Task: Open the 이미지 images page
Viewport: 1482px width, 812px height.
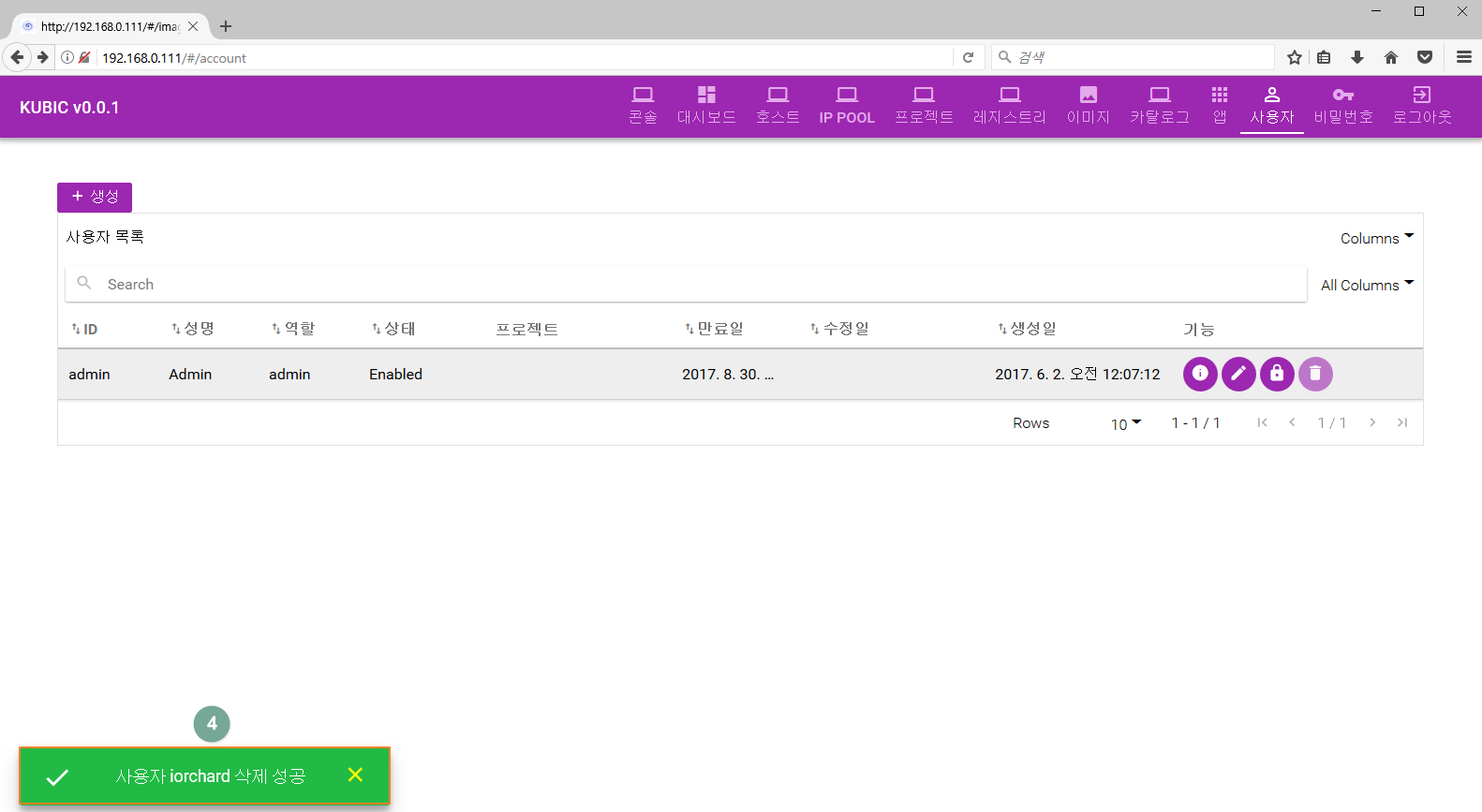Action: (x=1089, y=106)
